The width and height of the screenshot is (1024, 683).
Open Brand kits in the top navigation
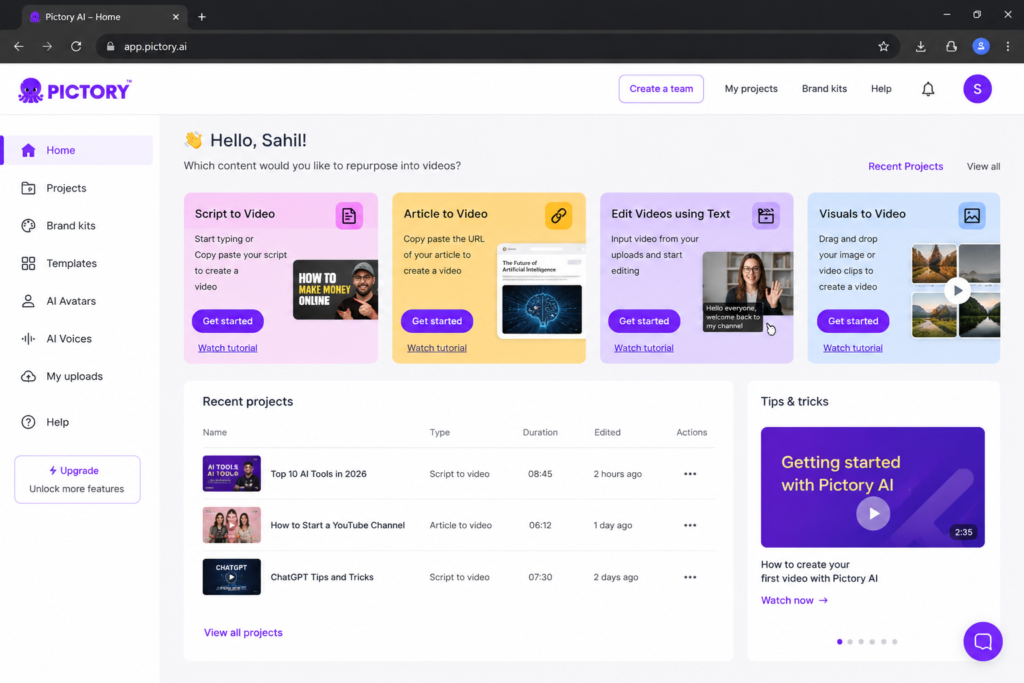(824, 89)
